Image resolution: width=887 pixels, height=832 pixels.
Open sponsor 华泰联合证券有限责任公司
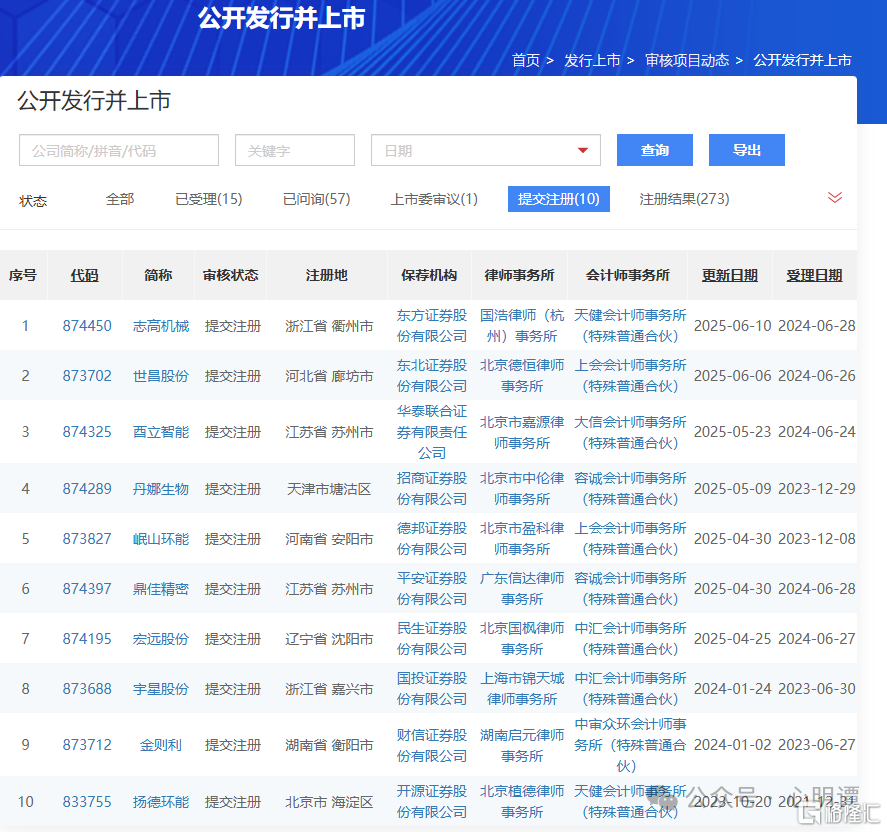click(x=432, y=432)
